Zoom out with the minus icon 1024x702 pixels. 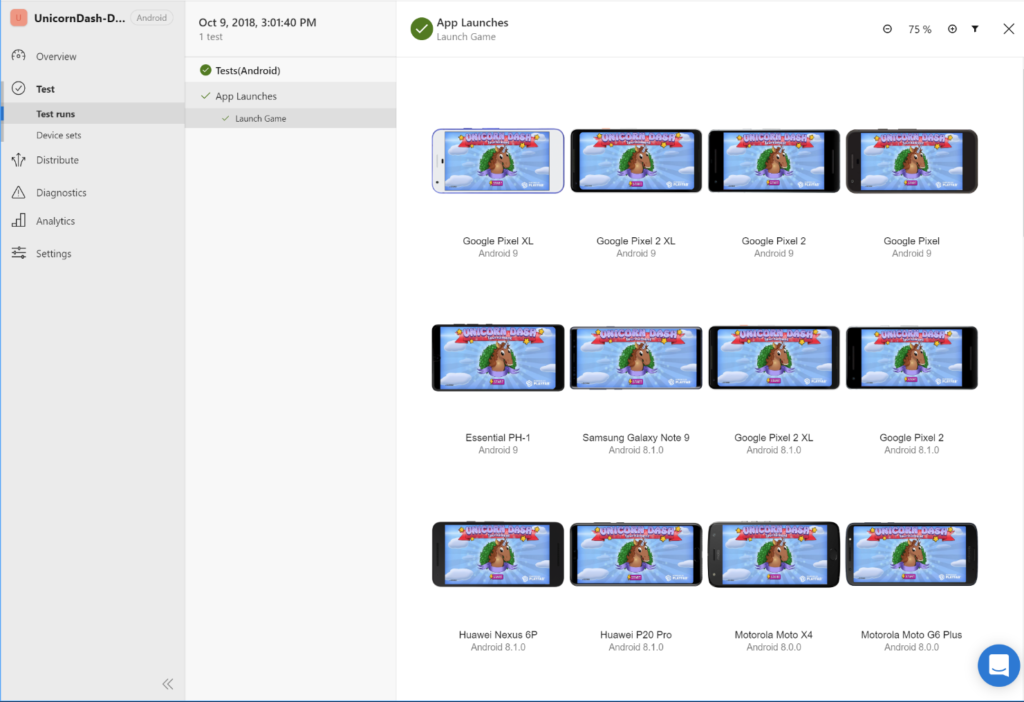pos(887,29)
